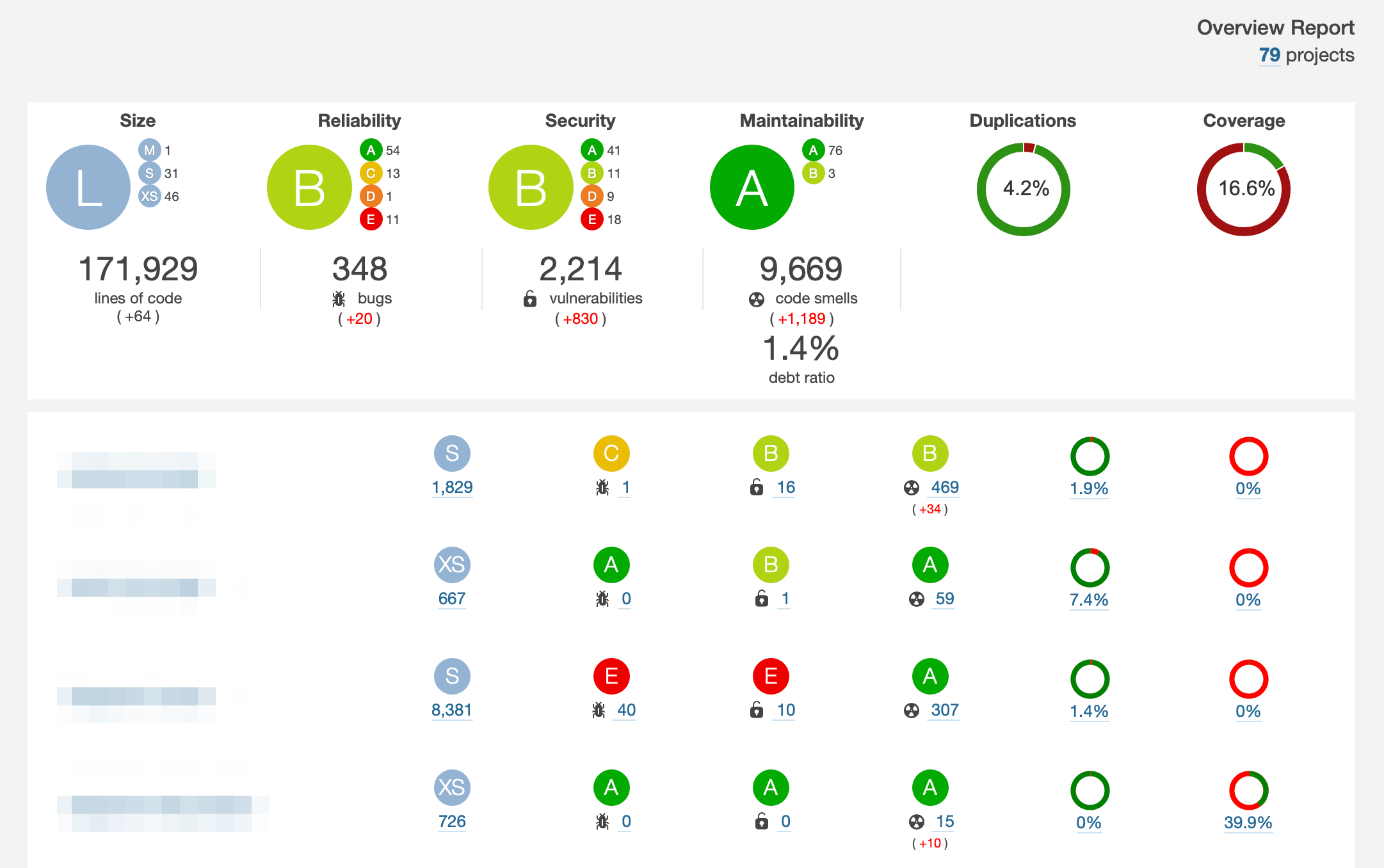1384x868 pixels.
Task: Open the 79 projects link
Action: [1269, 55]
